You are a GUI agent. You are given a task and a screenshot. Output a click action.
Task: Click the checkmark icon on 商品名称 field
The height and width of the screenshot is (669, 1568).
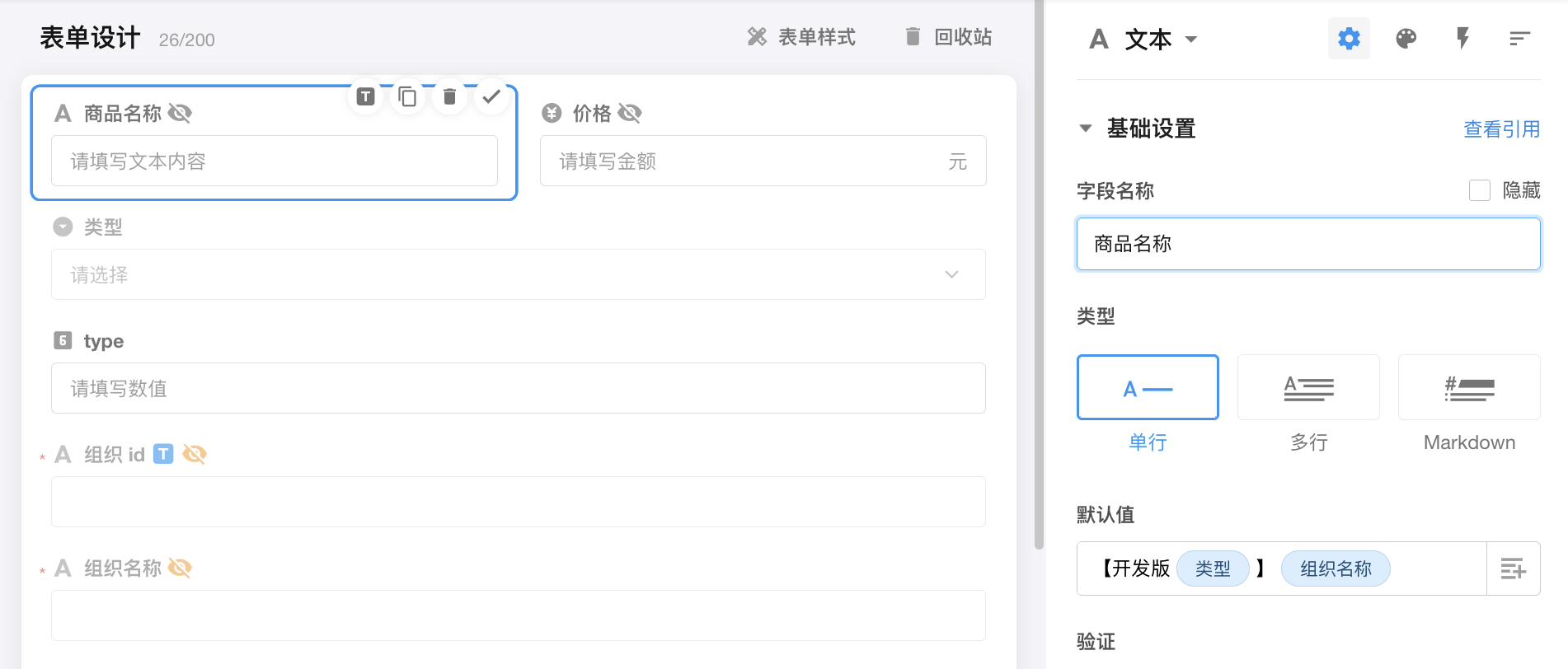491,97
